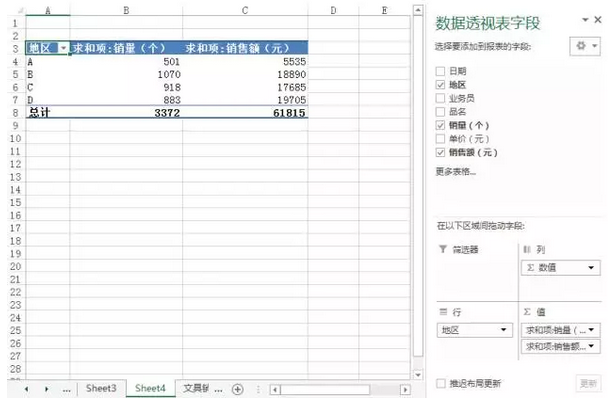The width and height of the screenshot is (608, 398).
Task: Select the 总计 row label cell
Action: [x=48, y=113]
